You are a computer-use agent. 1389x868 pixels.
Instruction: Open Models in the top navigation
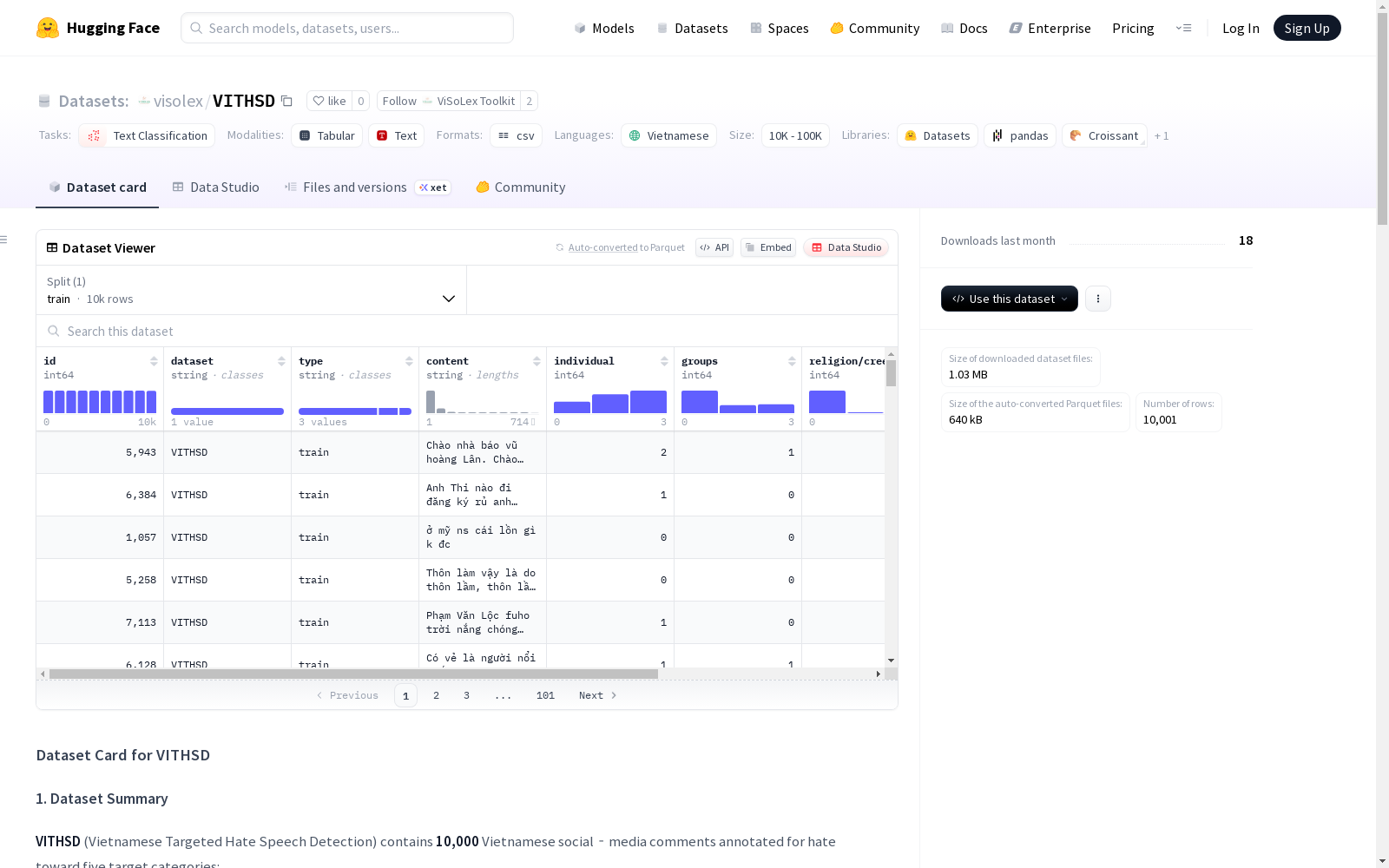(x=604, y=28)
